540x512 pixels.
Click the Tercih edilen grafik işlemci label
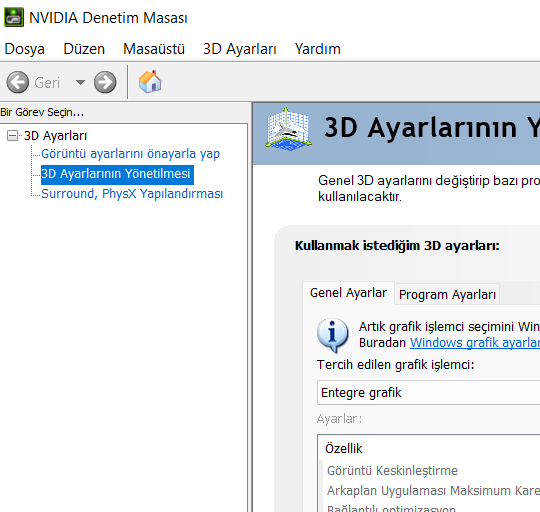click(x=395, y=365)
